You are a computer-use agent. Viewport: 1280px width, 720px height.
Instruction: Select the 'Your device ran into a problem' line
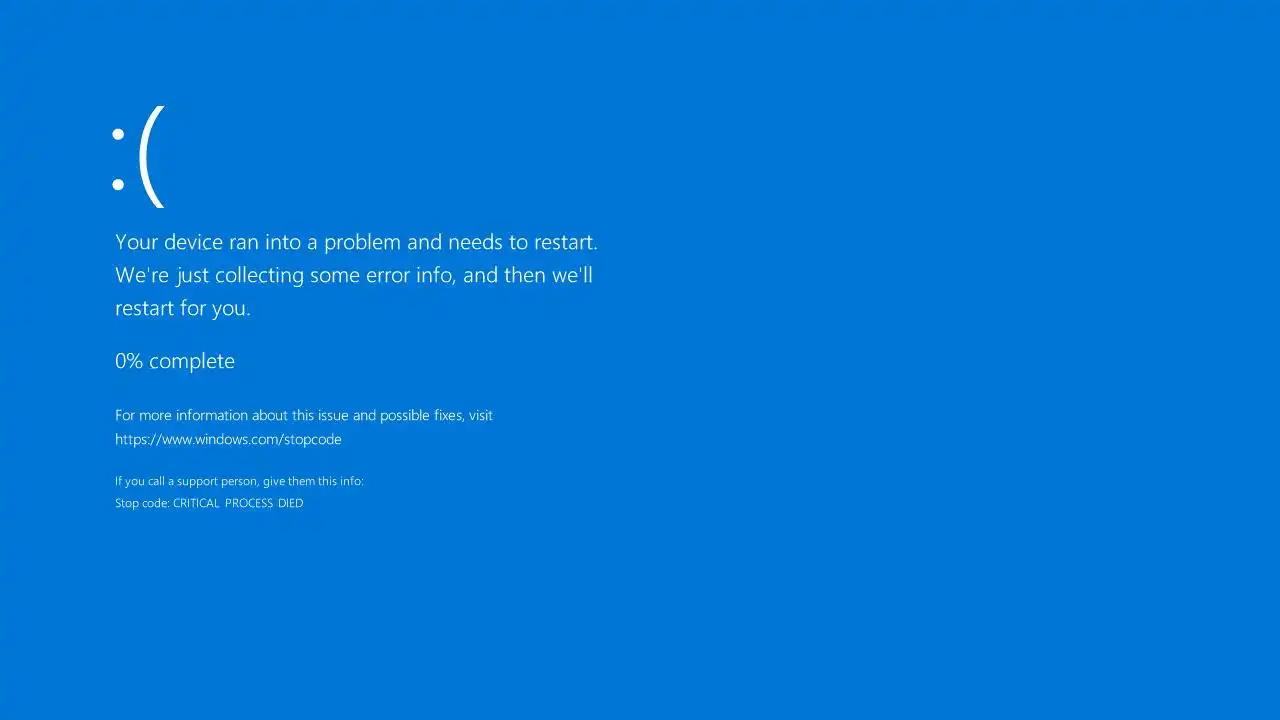click(356, 242)
